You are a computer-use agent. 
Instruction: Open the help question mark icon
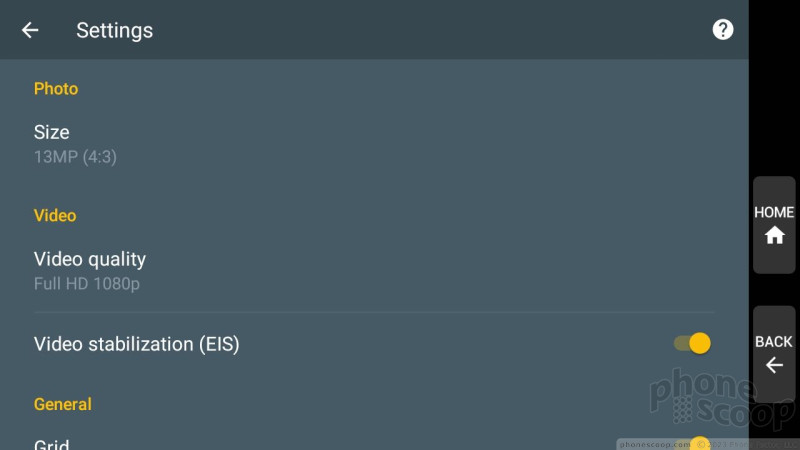tap(722, 30)
